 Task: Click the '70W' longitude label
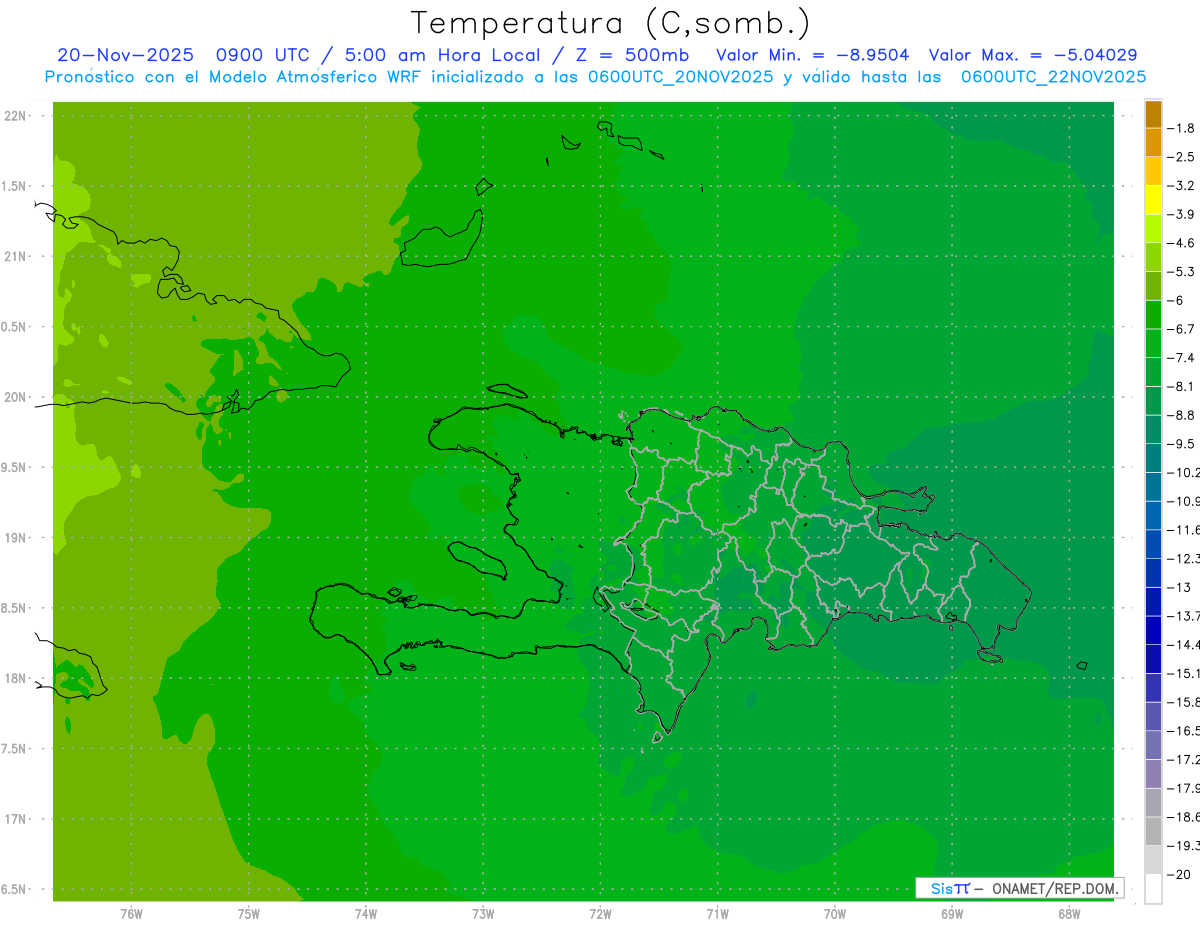coord(835,914)
